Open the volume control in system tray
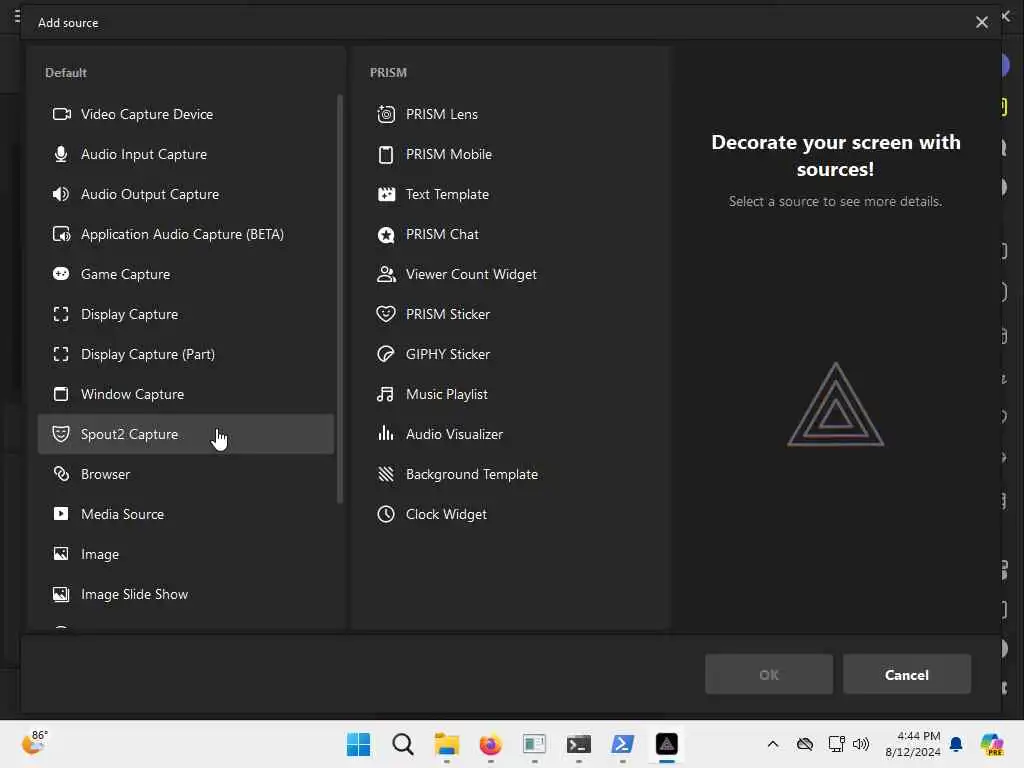Image resolution: width=1024 pixels, height=768 pixels. [861, 744]
